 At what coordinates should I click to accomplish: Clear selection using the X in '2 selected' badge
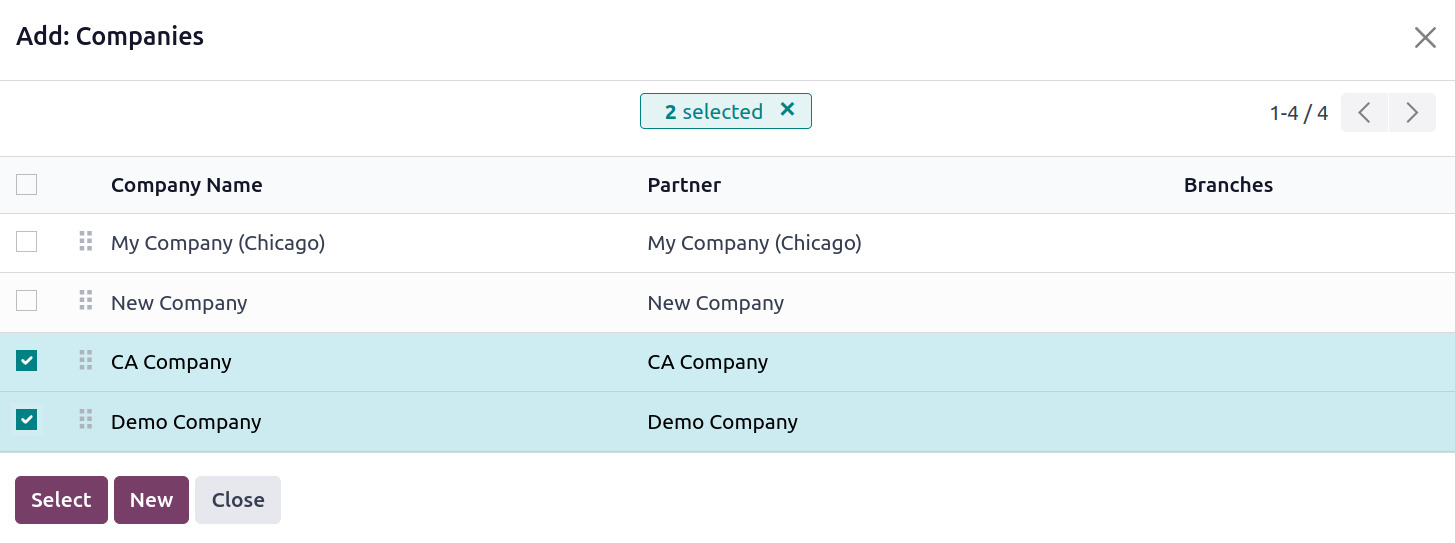787,110
